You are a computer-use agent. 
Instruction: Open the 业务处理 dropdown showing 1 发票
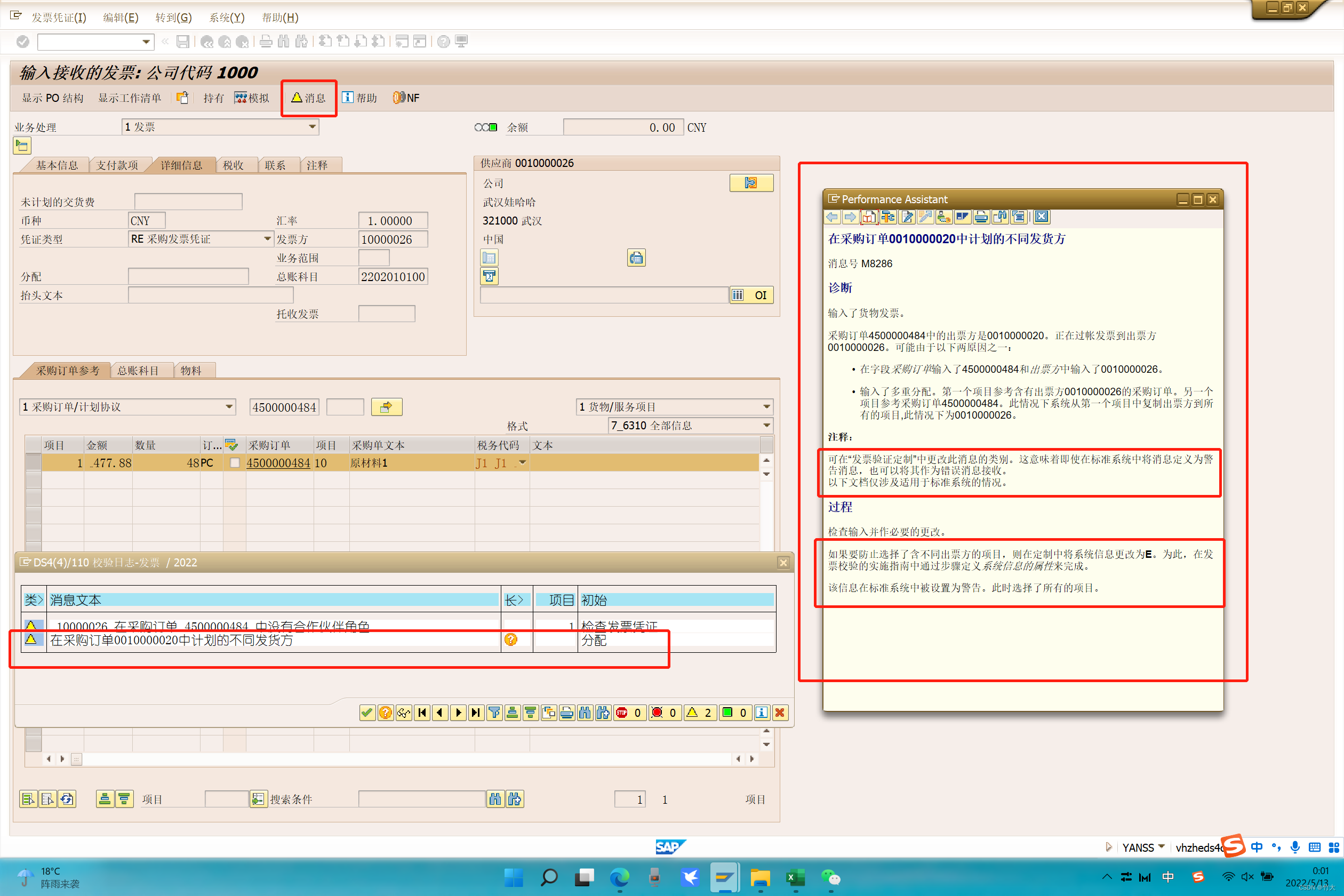coord(312,127)
